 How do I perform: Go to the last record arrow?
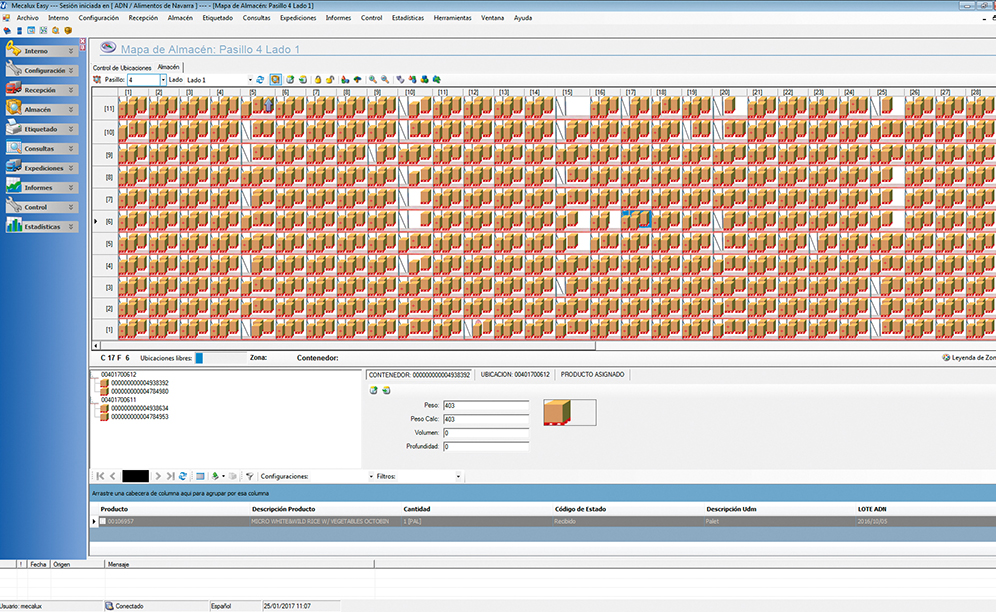point(170,476)
